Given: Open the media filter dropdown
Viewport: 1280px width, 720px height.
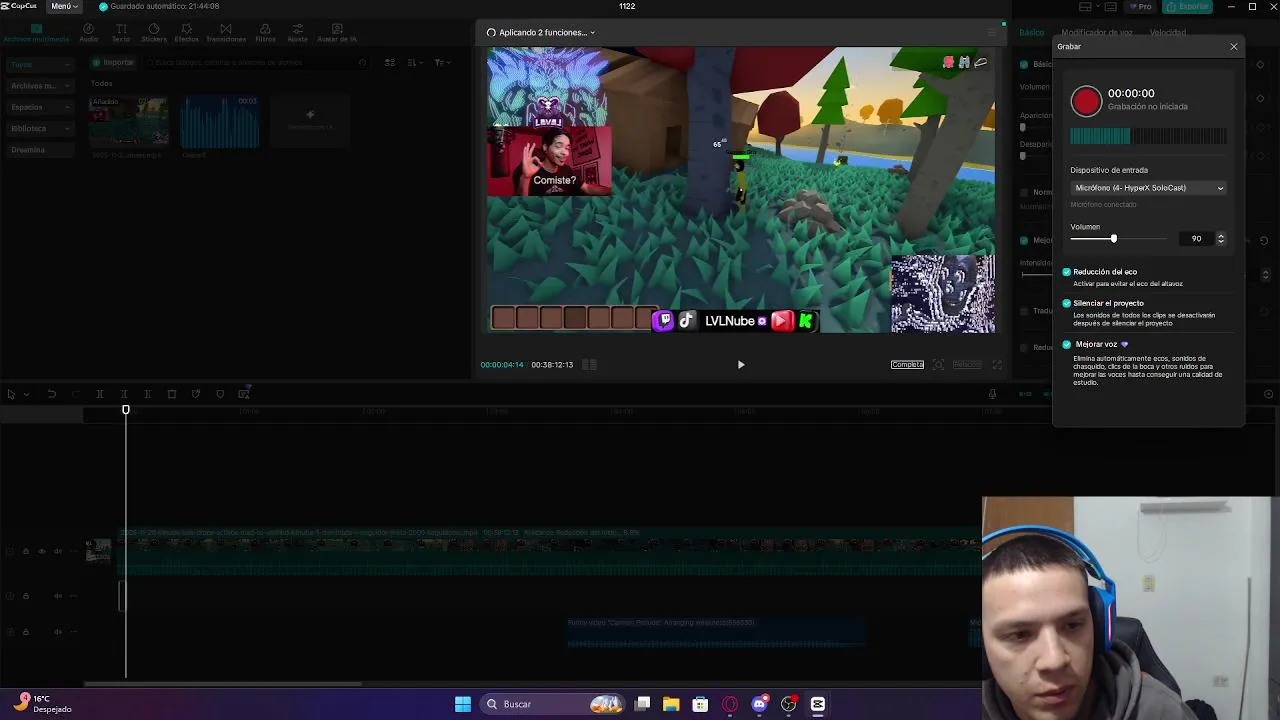Looking at the screenshot, I should 441,62.
